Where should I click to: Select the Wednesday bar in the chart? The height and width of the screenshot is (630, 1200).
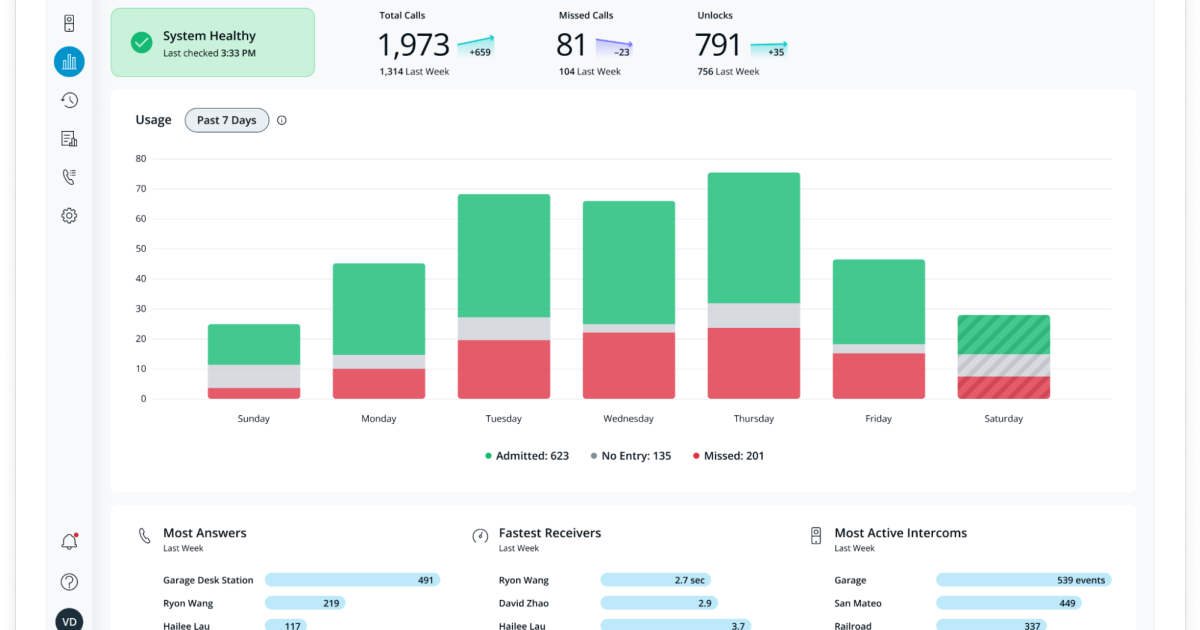coord(629,300)
